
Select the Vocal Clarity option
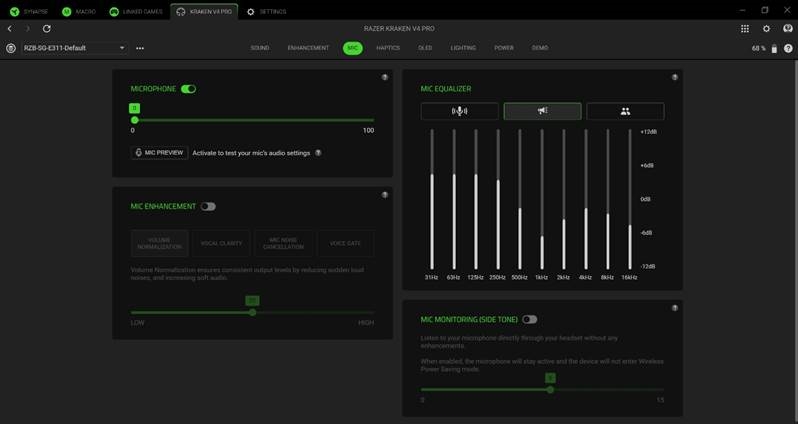221,243
